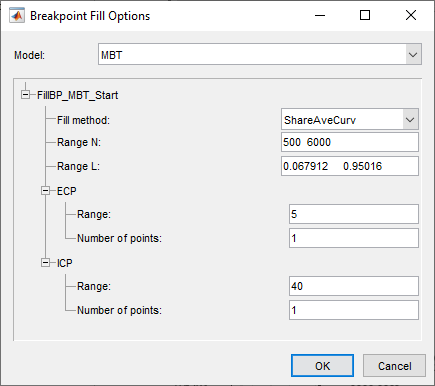Close the Breakpoint Fill Options dialog
Viewport: 435px width, 386px height.
(411, 15)
